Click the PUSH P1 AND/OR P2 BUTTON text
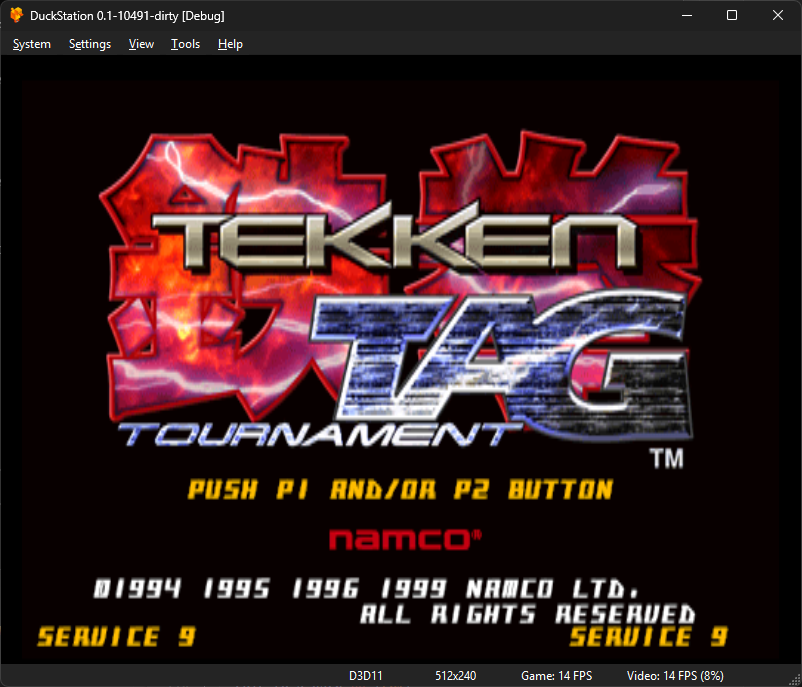802x687 pixels. point(400,490)
